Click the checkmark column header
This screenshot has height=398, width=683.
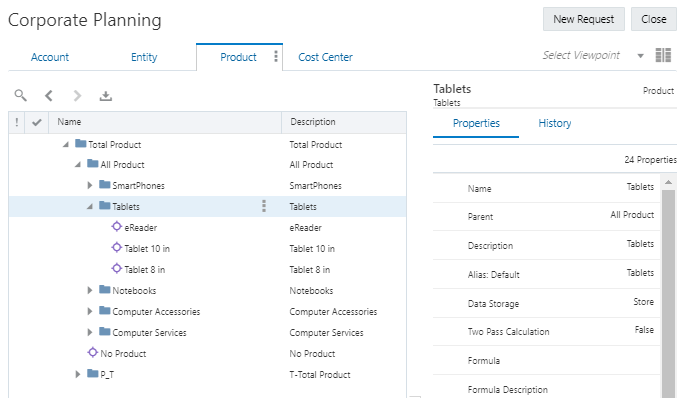pyautogui.click(x=37, y=122)
